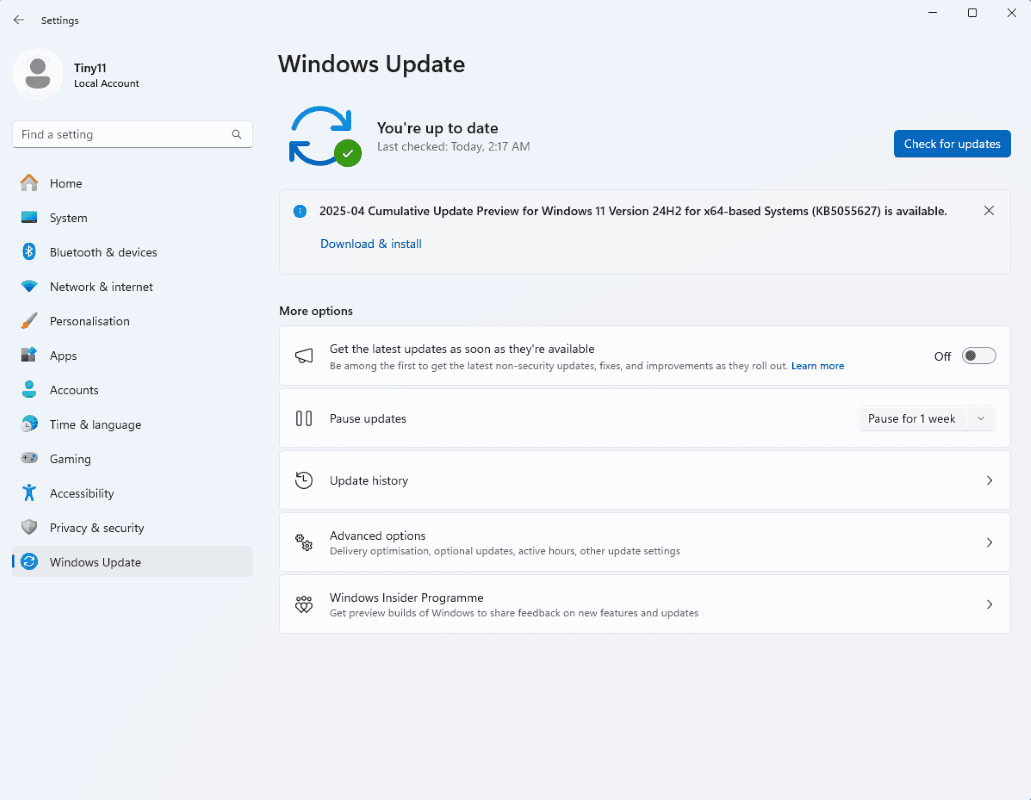
Task: Click the pause bars icon
Action: pos(304,418)
